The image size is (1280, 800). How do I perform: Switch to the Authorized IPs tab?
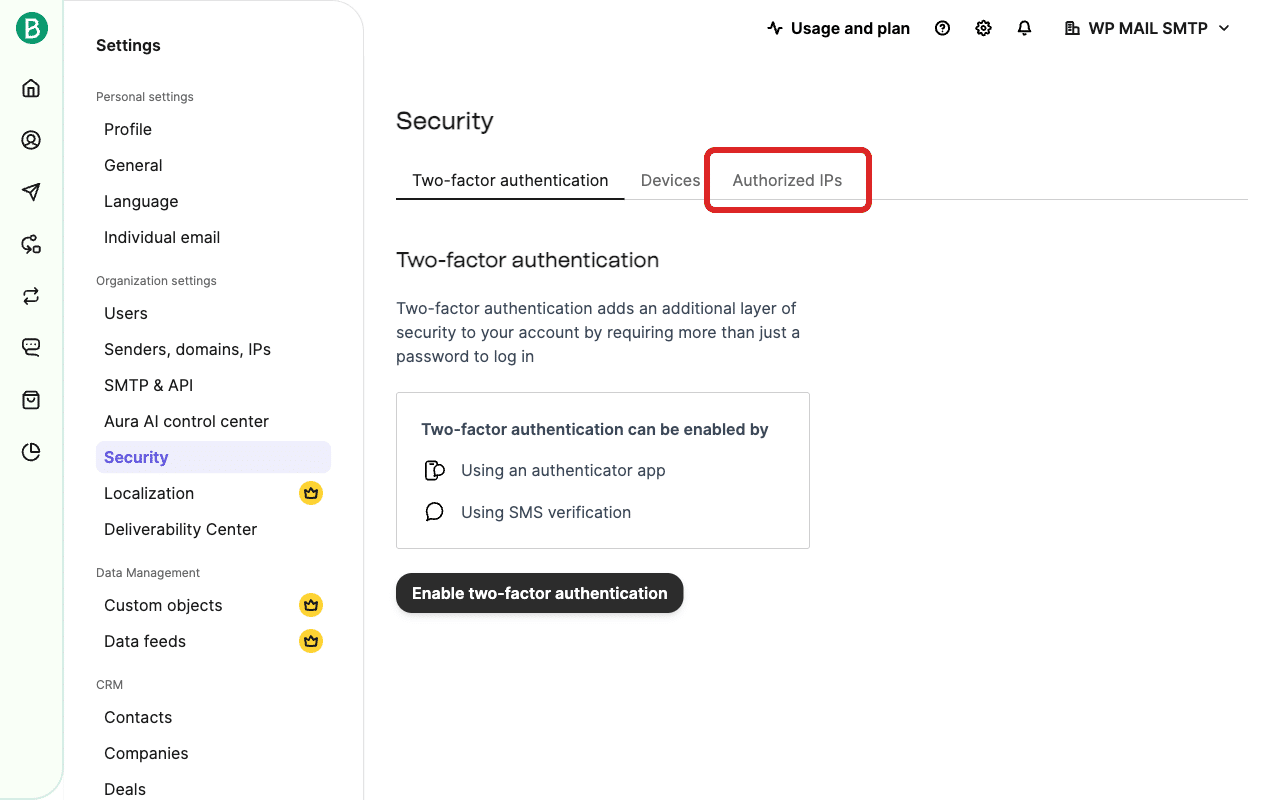point(787,180)
